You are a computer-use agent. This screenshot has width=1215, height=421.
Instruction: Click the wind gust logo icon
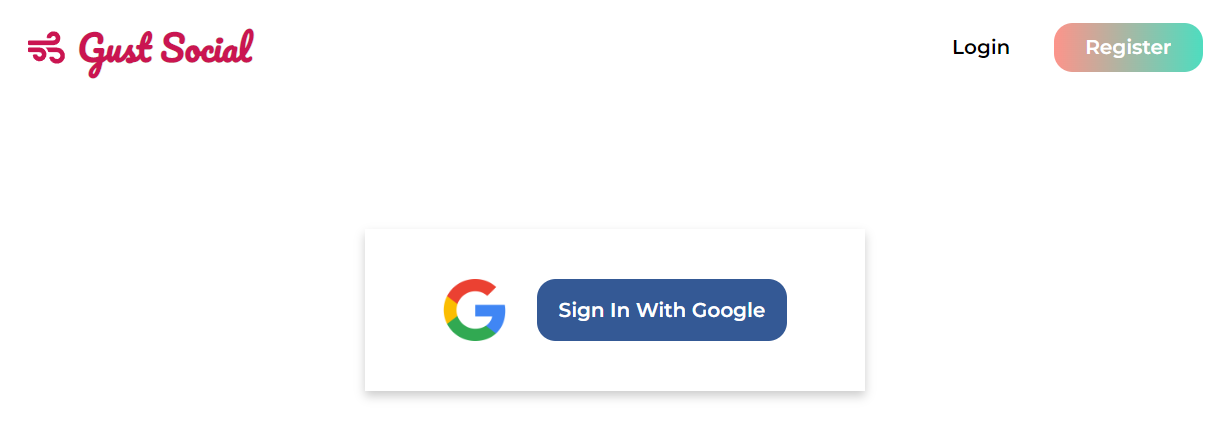[x=46, y=48]
